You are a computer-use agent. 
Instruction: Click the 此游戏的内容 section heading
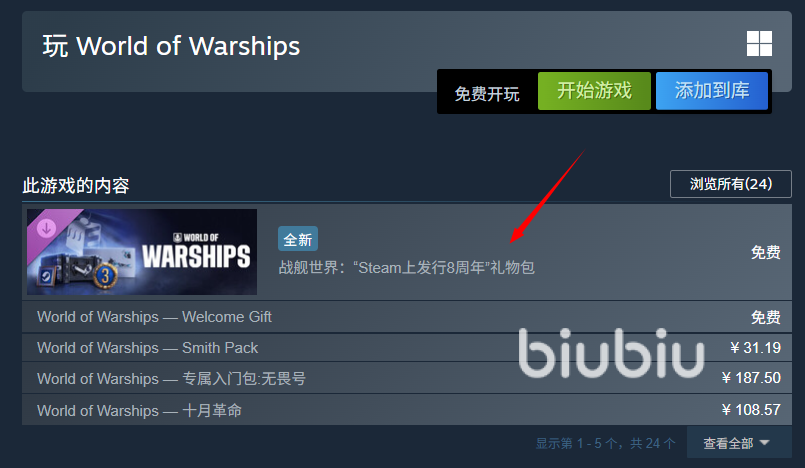tap(75, 185)
